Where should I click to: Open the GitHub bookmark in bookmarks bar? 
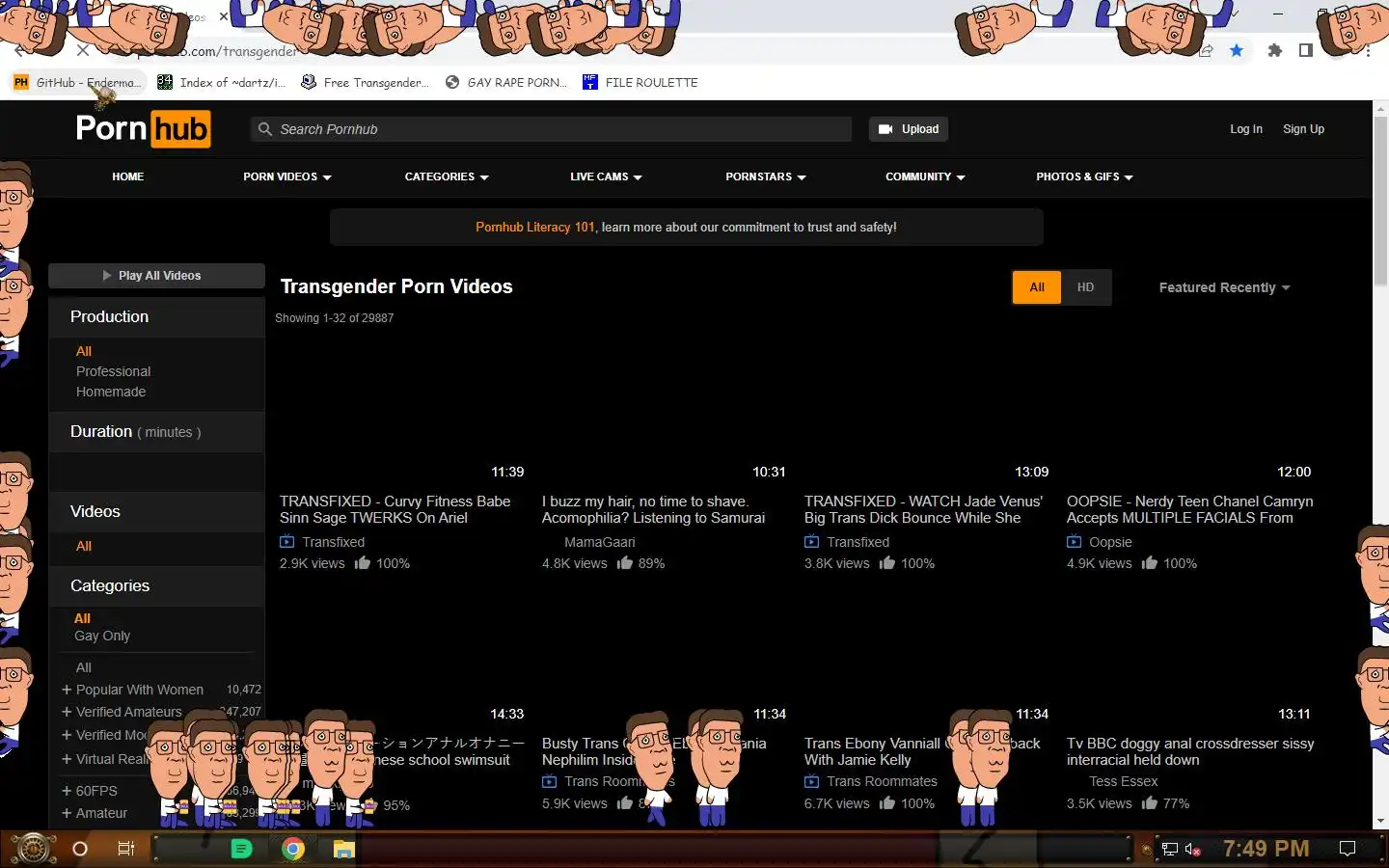(77, 83)
